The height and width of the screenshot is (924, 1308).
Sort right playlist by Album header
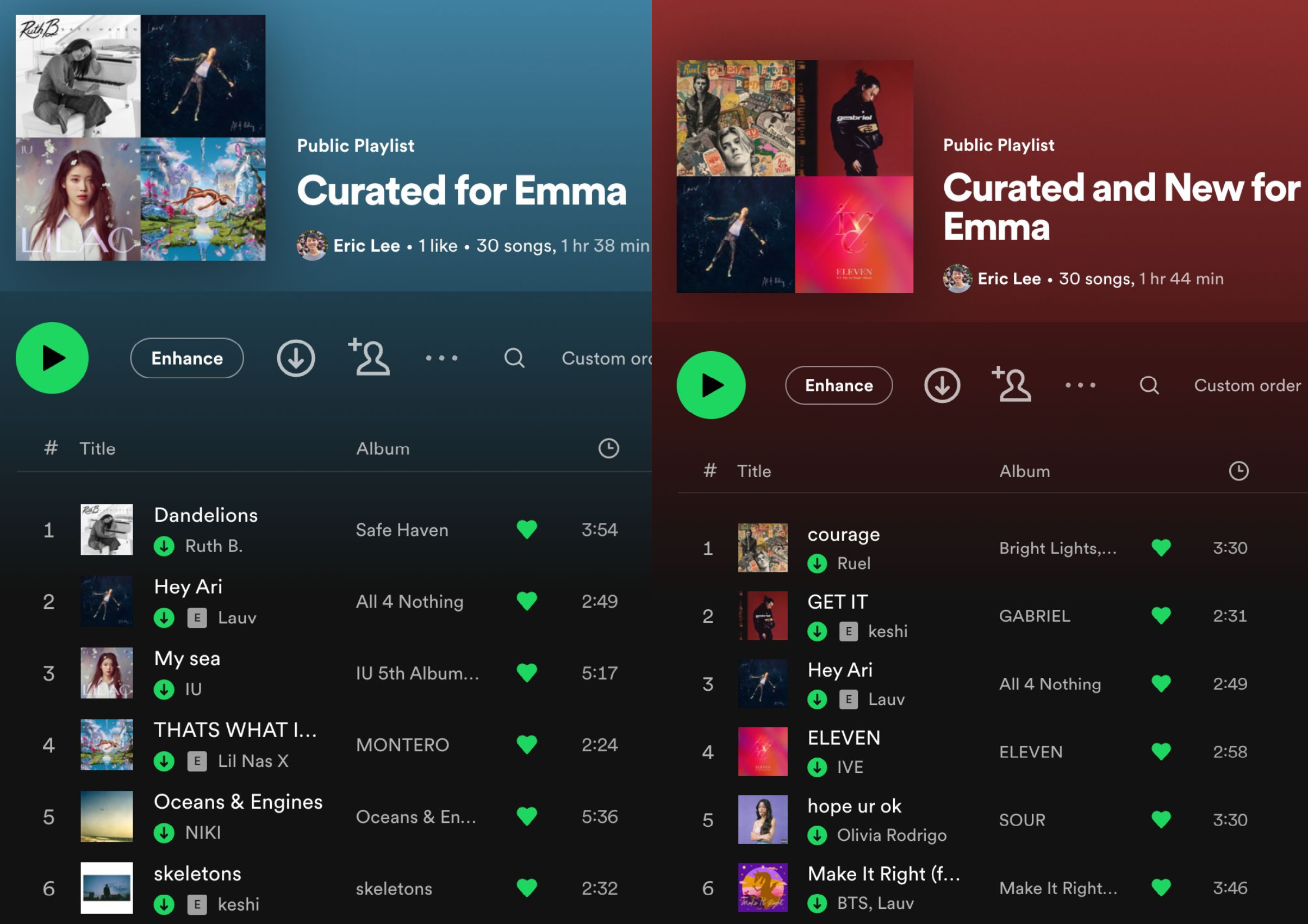1024,471
